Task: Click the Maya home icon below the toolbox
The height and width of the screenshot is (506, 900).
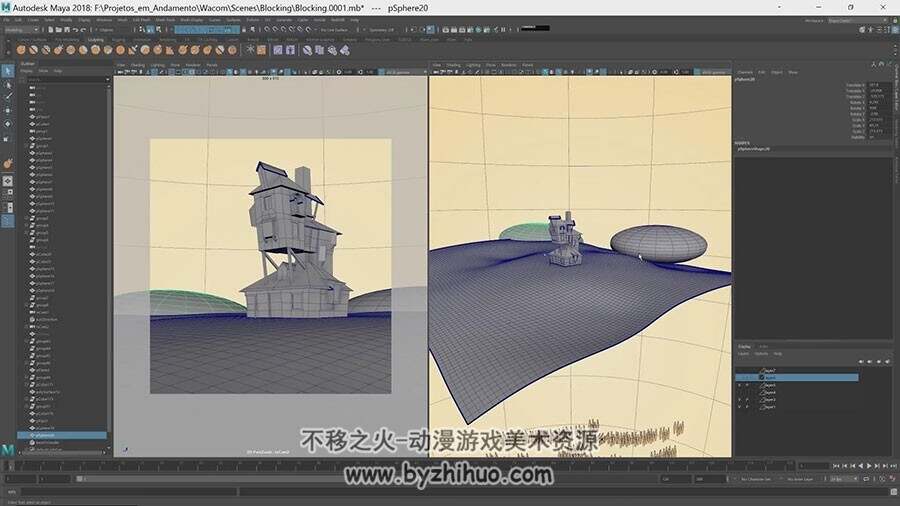Action: (7, 450)
